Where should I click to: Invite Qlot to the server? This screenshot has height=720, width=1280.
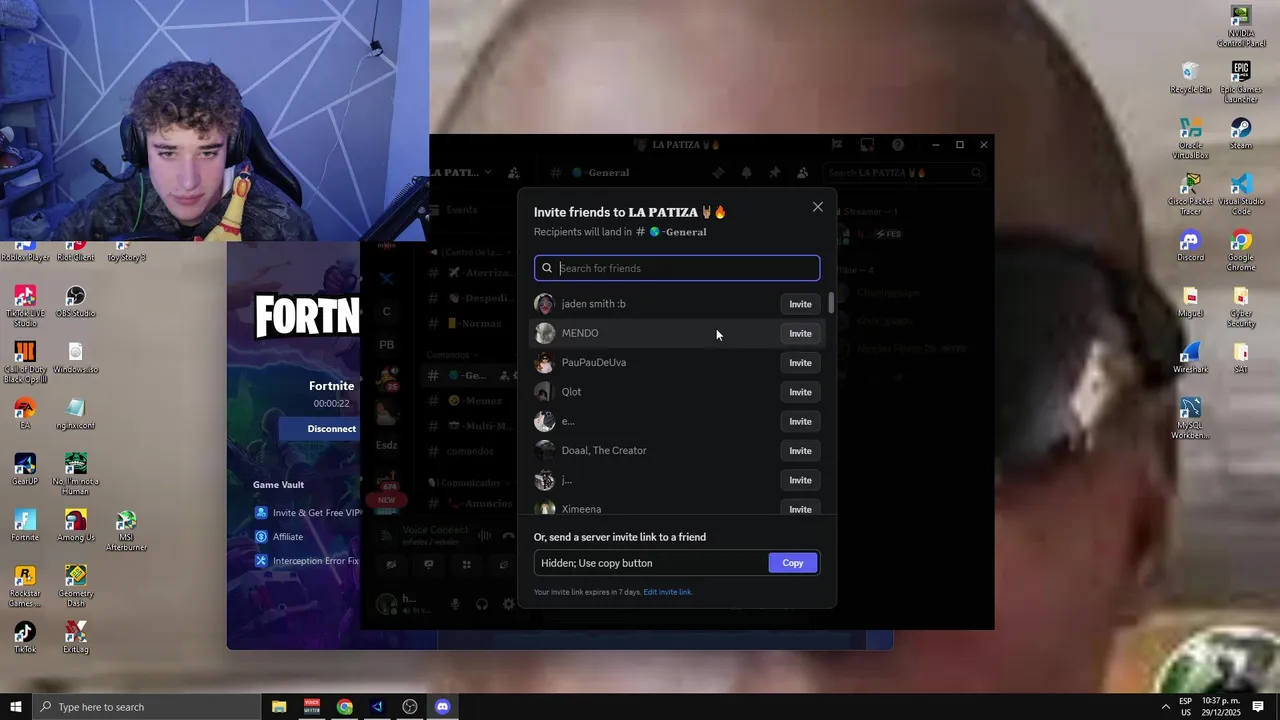[800, 392]
